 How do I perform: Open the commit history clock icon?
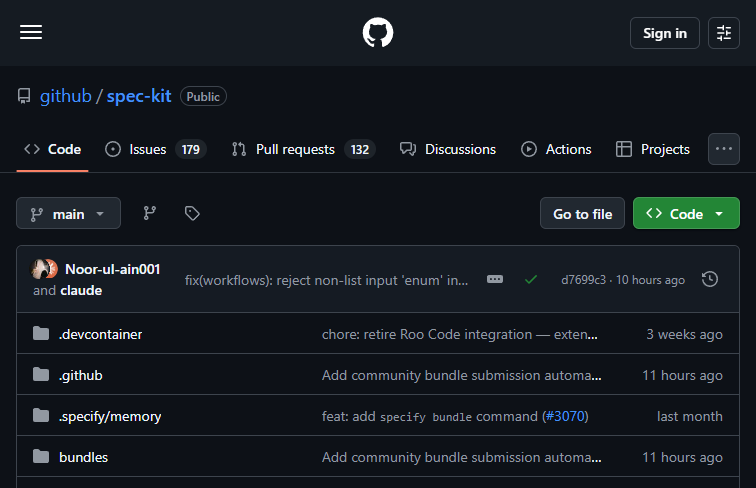point(710,279)
